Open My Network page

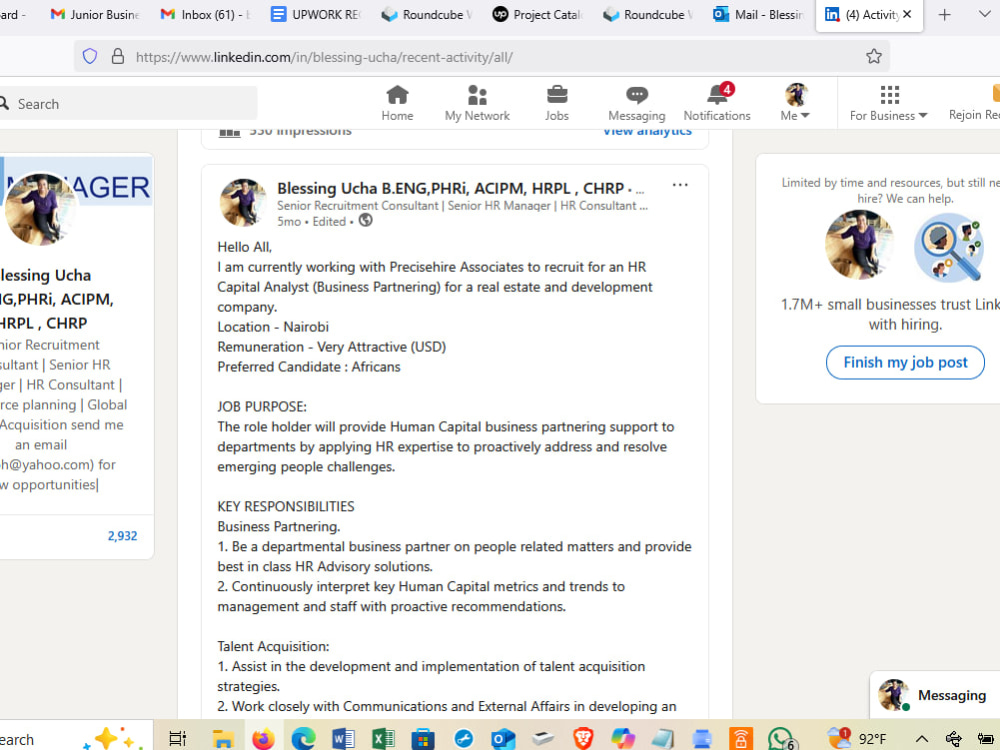pos(477,103)
